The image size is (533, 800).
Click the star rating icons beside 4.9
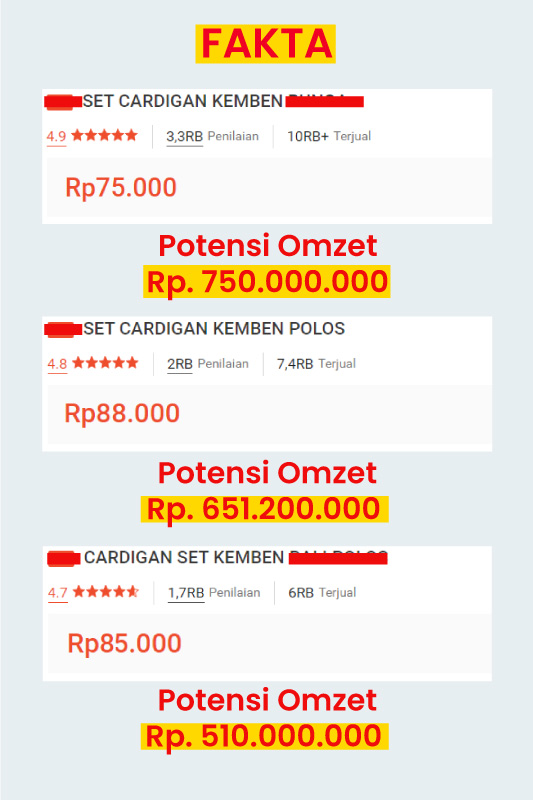(105, 135)
